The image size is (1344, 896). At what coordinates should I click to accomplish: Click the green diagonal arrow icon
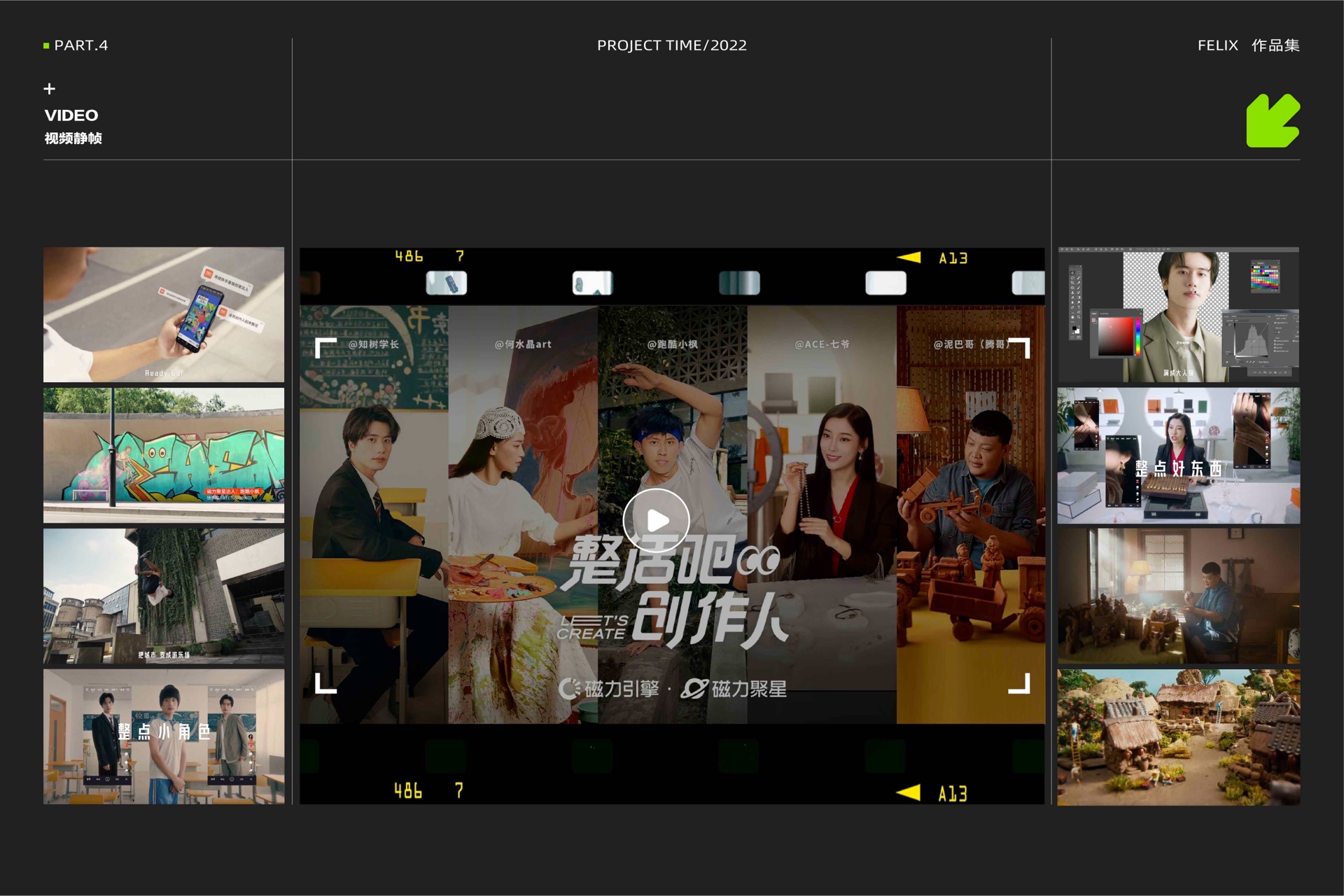(1273, 120)
